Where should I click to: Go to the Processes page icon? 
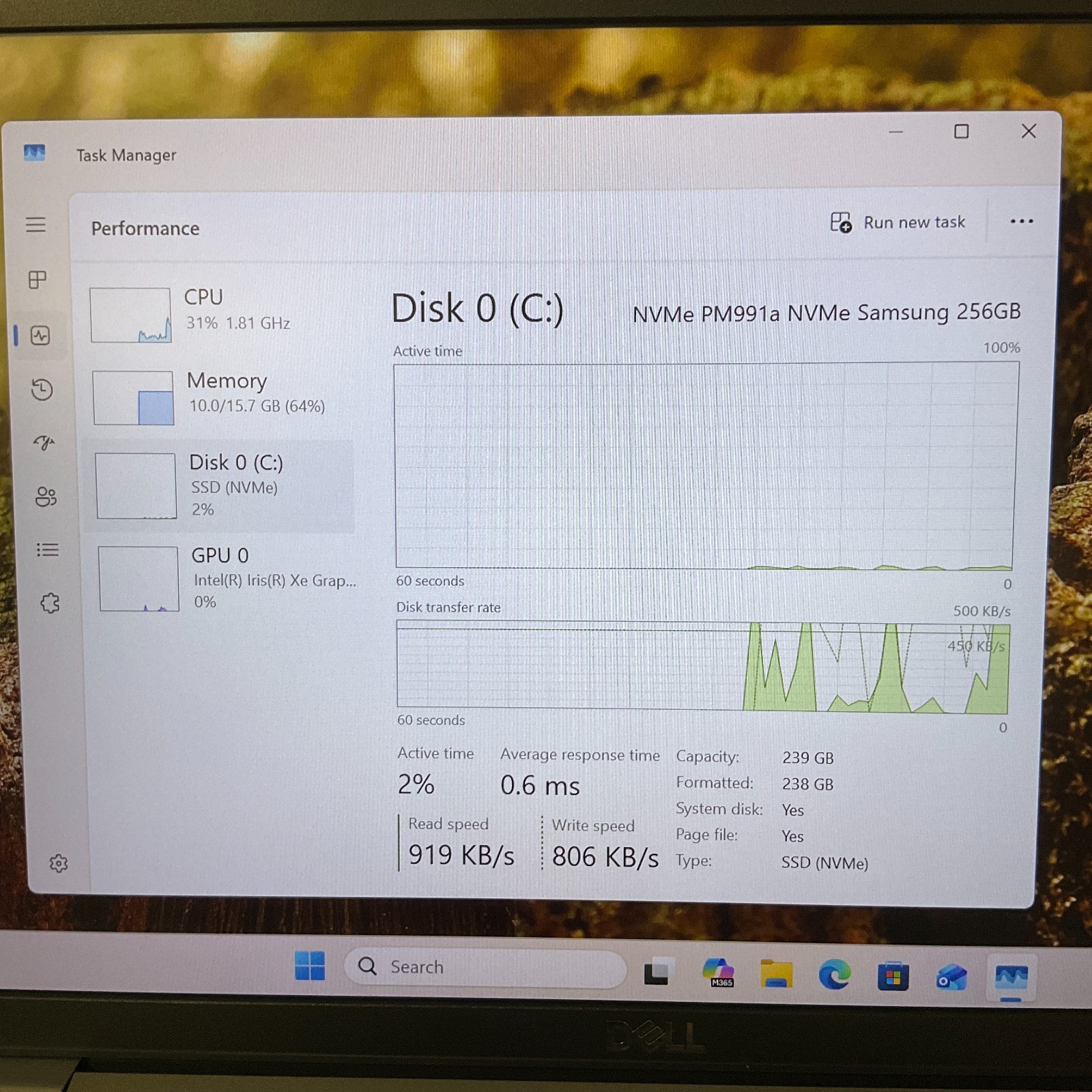tap(38, 279)
